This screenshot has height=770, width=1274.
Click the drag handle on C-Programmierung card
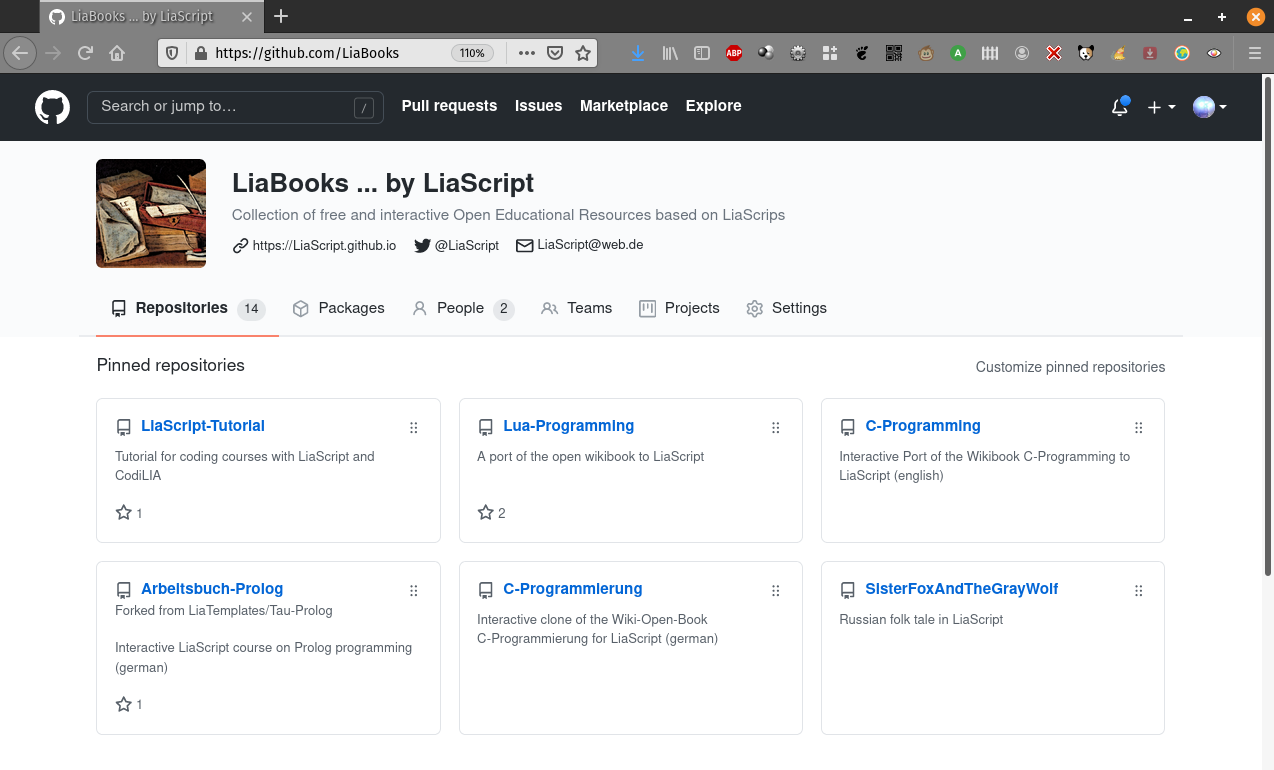[776, 591]
